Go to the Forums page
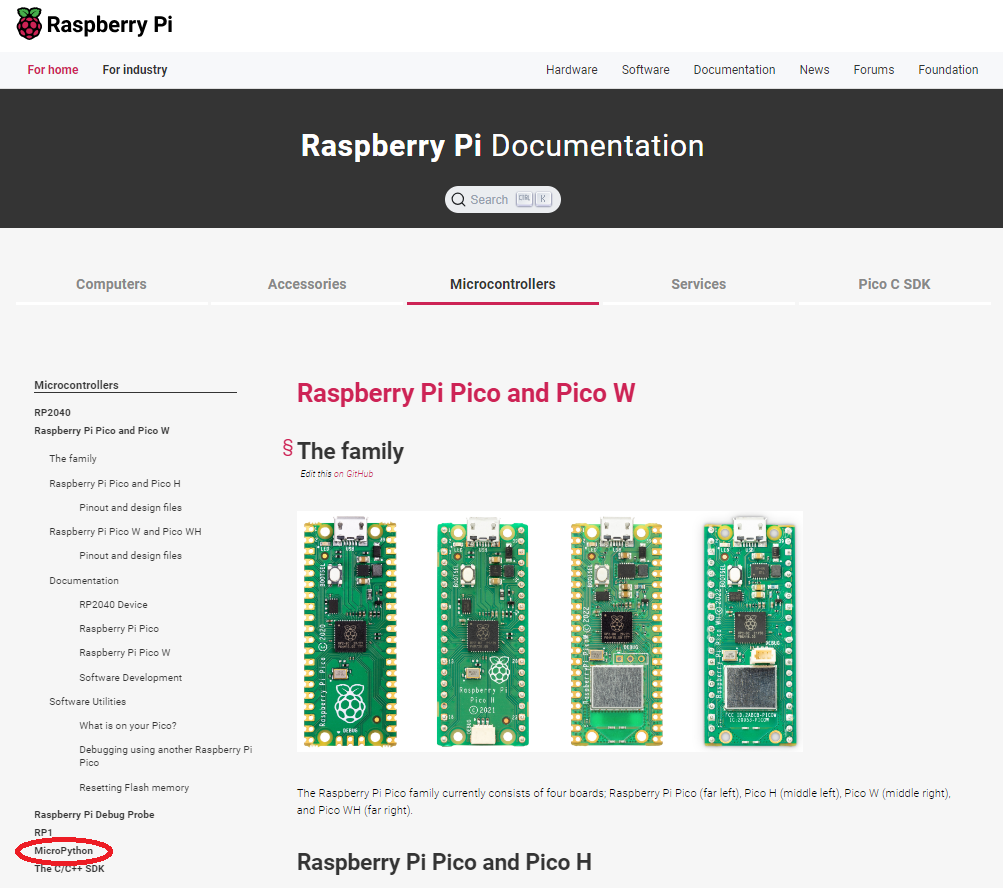This screenshot has height=888, width=1003. [x=873, y=70]
